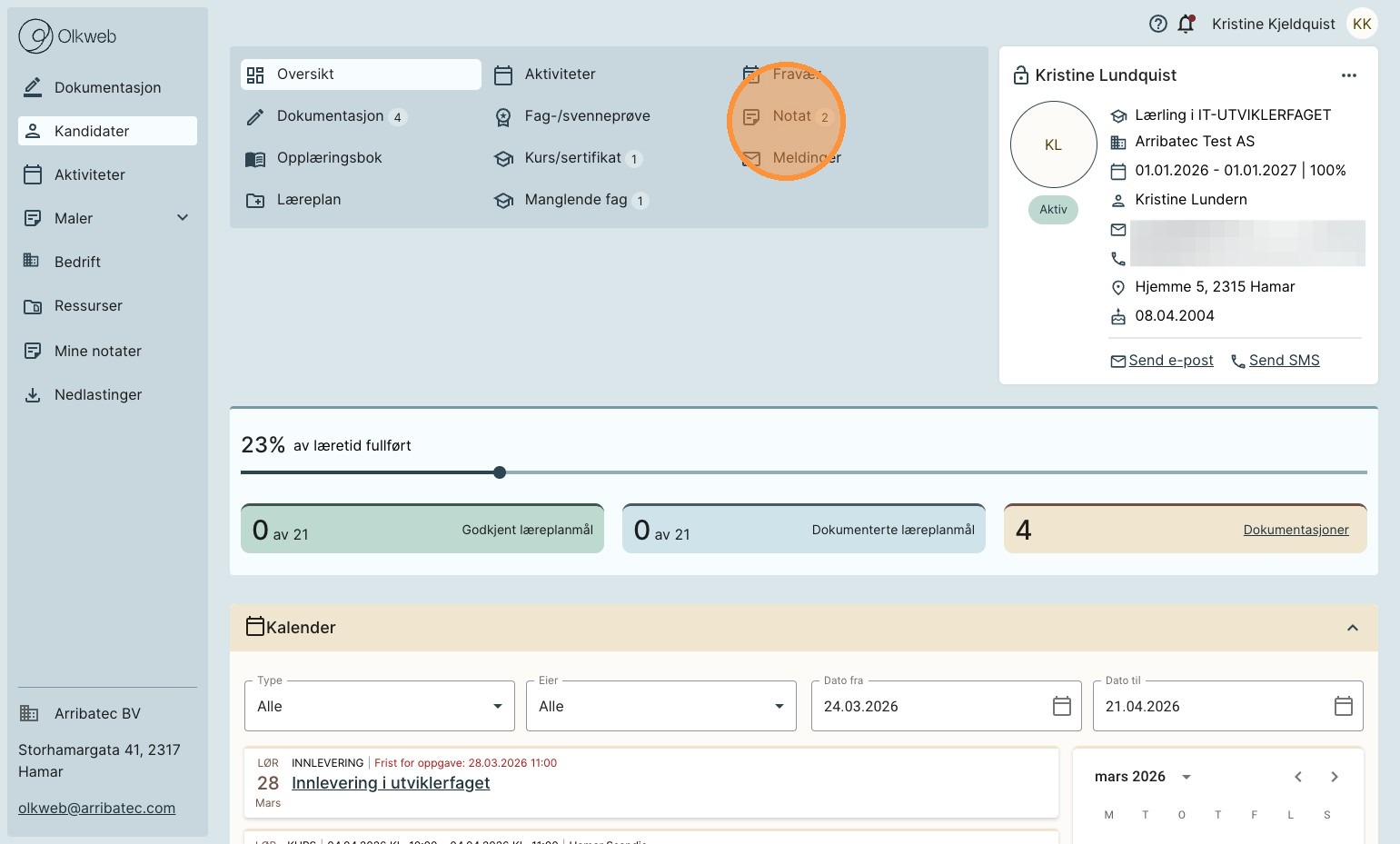Open the Type dropdown filter
The image size is (1400, 844).
[x=380, y=706]
